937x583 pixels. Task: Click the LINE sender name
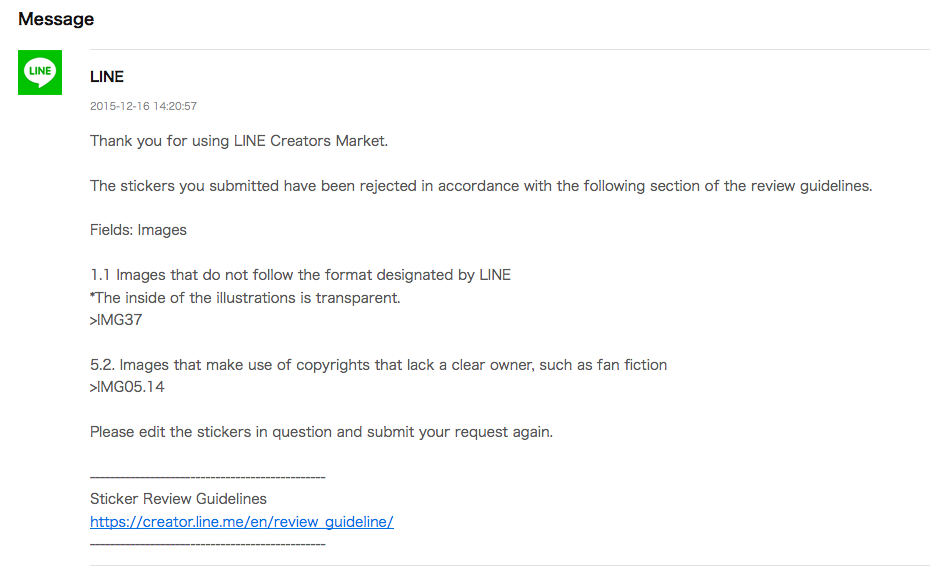(107, 77)
